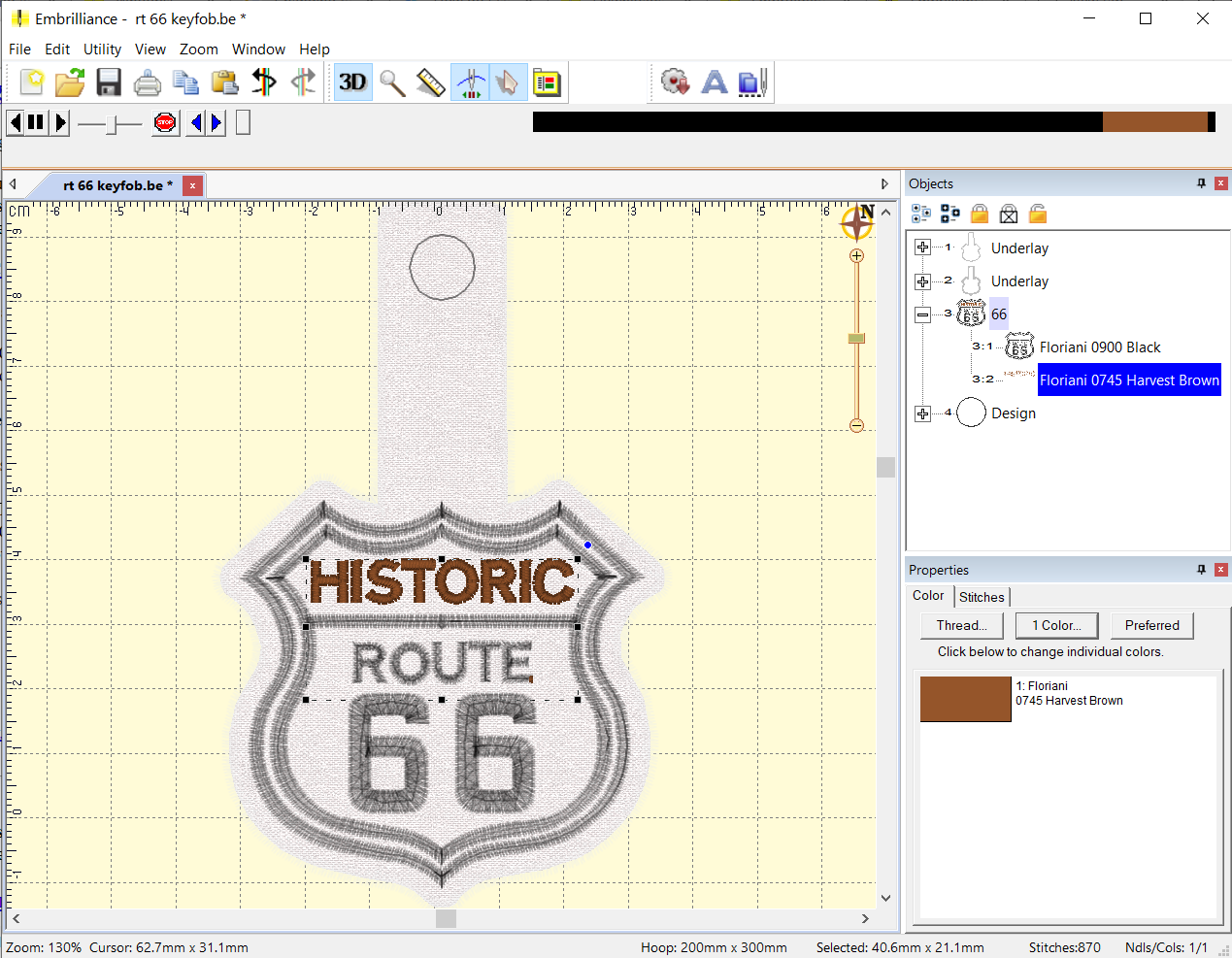Click the Harvest Brown color swatch

965,699
